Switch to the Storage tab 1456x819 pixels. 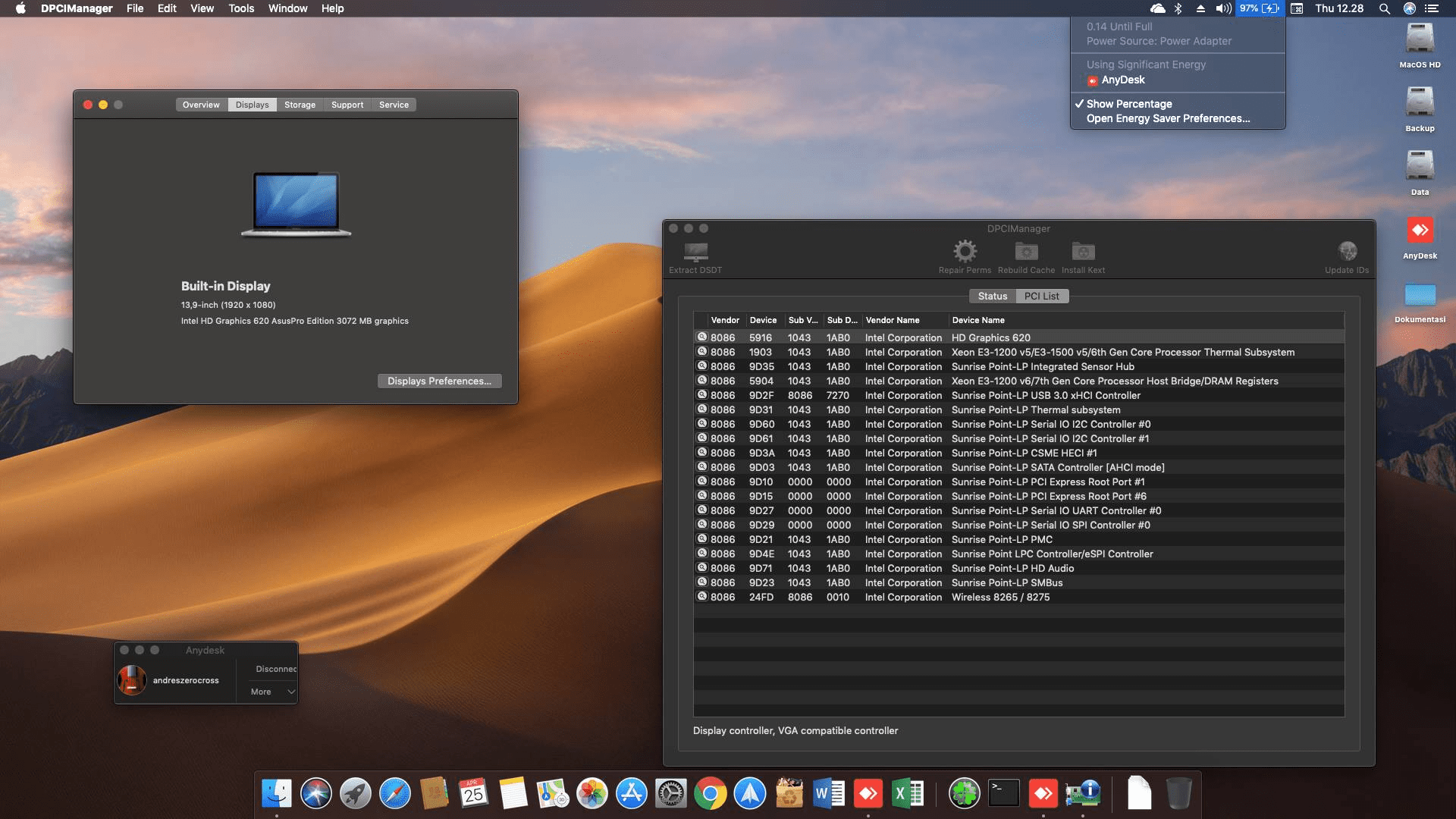click(x=300, y=105)
